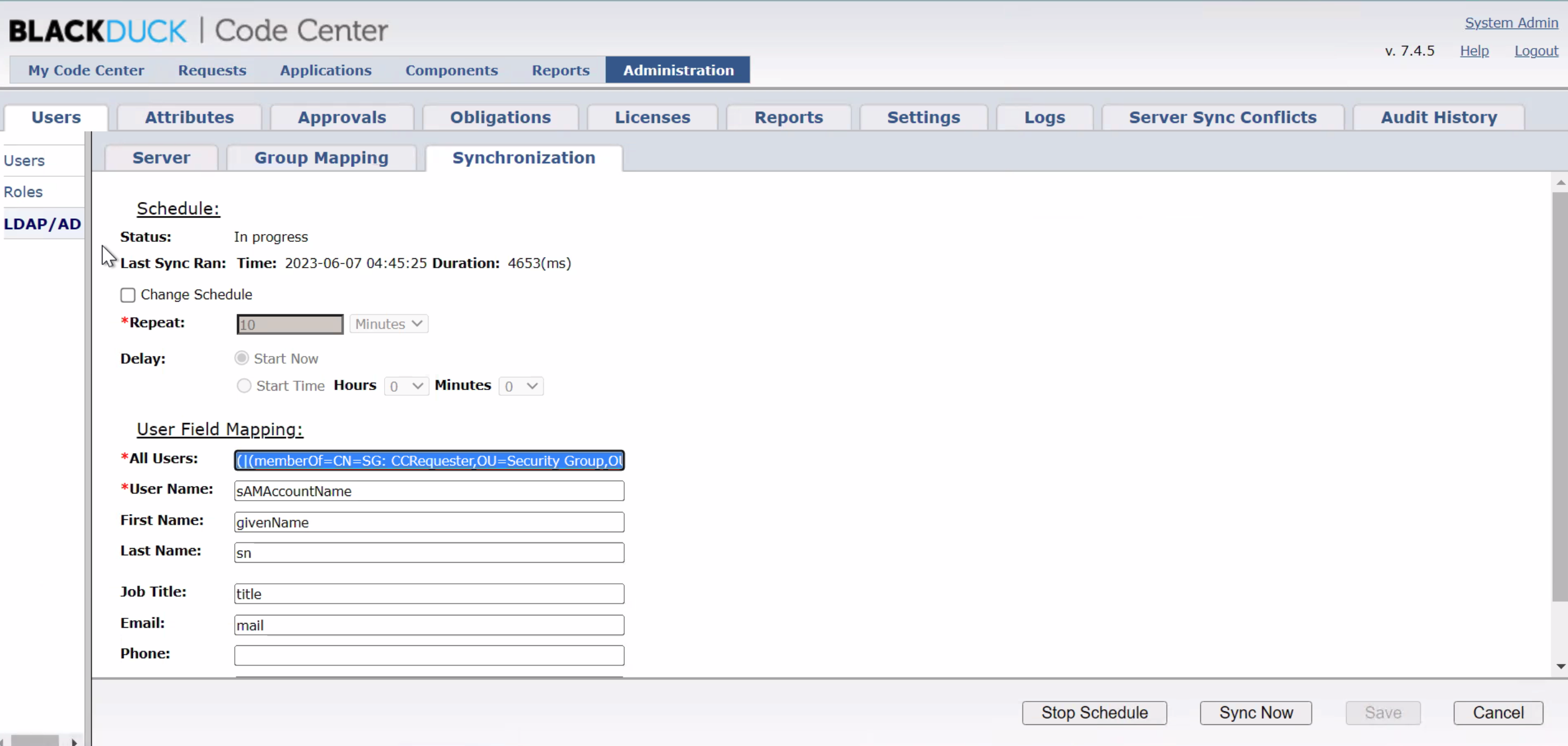Screen dimensions: 1568x746
Task: Open the System Admin link
Action: tap(1511, 22)
